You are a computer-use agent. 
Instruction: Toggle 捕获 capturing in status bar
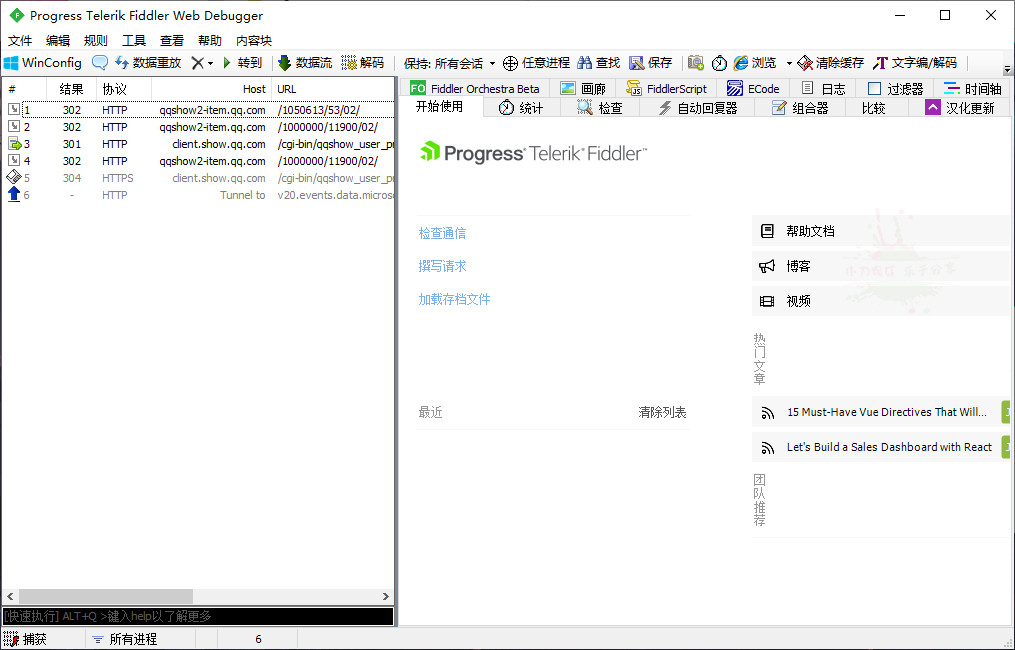(26, 639)
